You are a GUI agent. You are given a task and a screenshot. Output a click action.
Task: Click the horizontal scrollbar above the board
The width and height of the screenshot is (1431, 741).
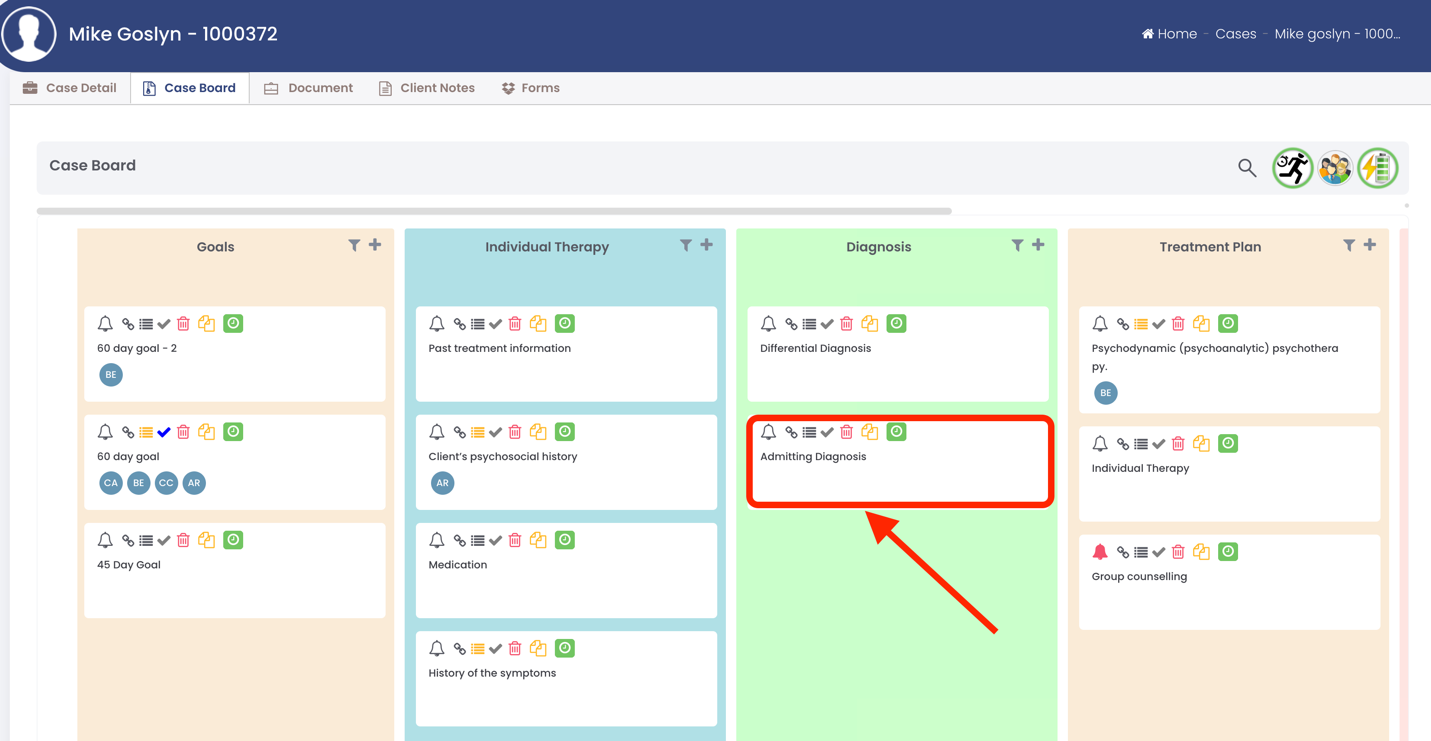click(494, 211)
